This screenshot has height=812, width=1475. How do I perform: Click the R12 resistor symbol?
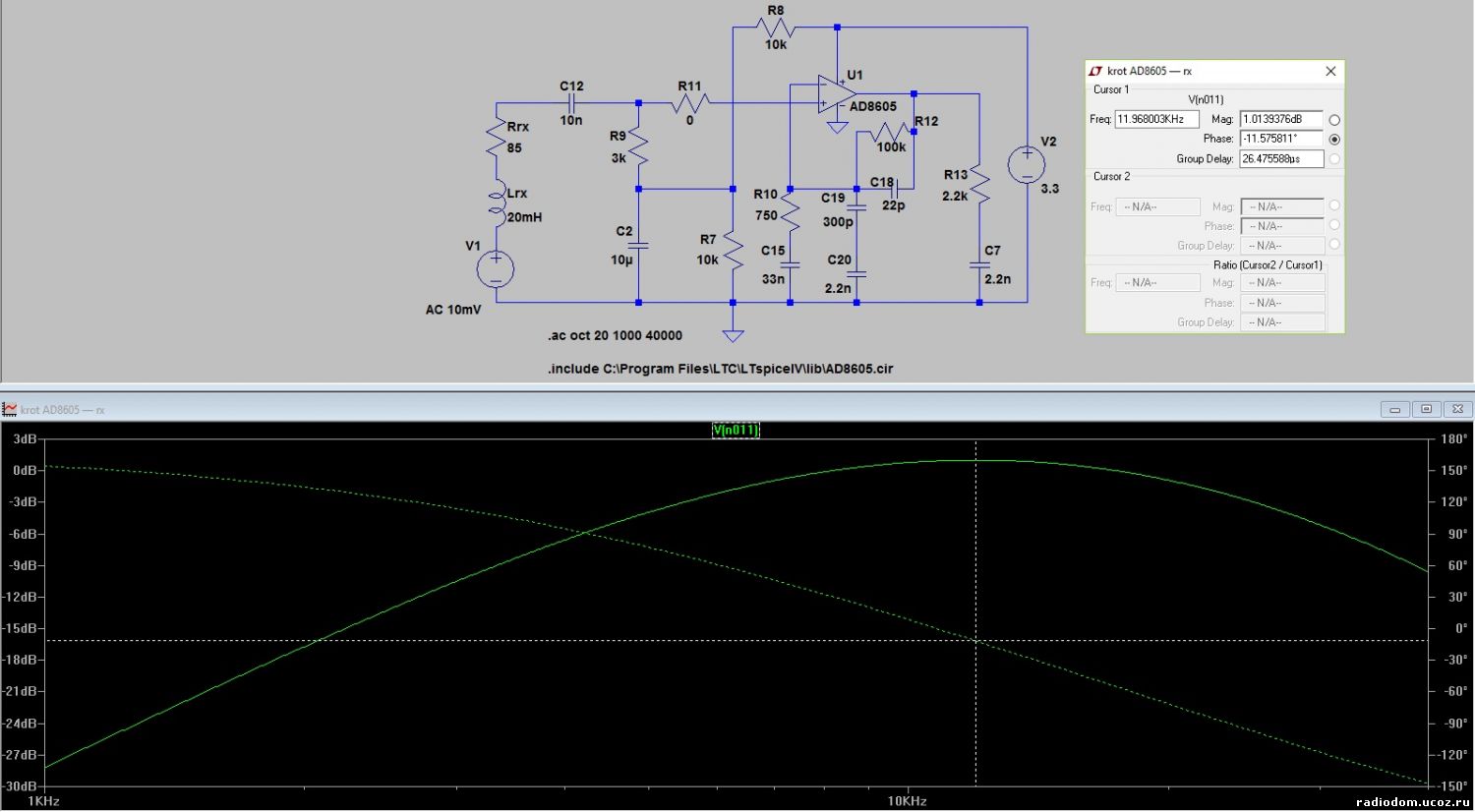point(890,132)
